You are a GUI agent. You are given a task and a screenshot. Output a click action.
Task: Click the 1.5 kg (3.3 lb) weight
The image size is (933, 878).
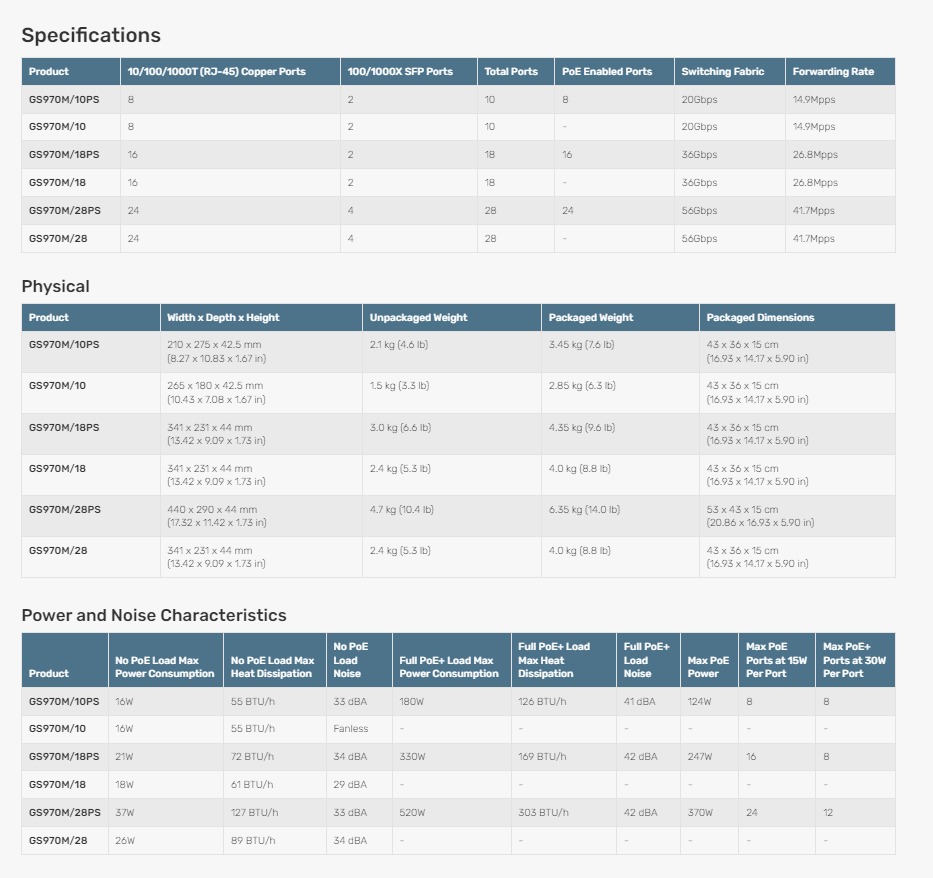click(399, 385)
